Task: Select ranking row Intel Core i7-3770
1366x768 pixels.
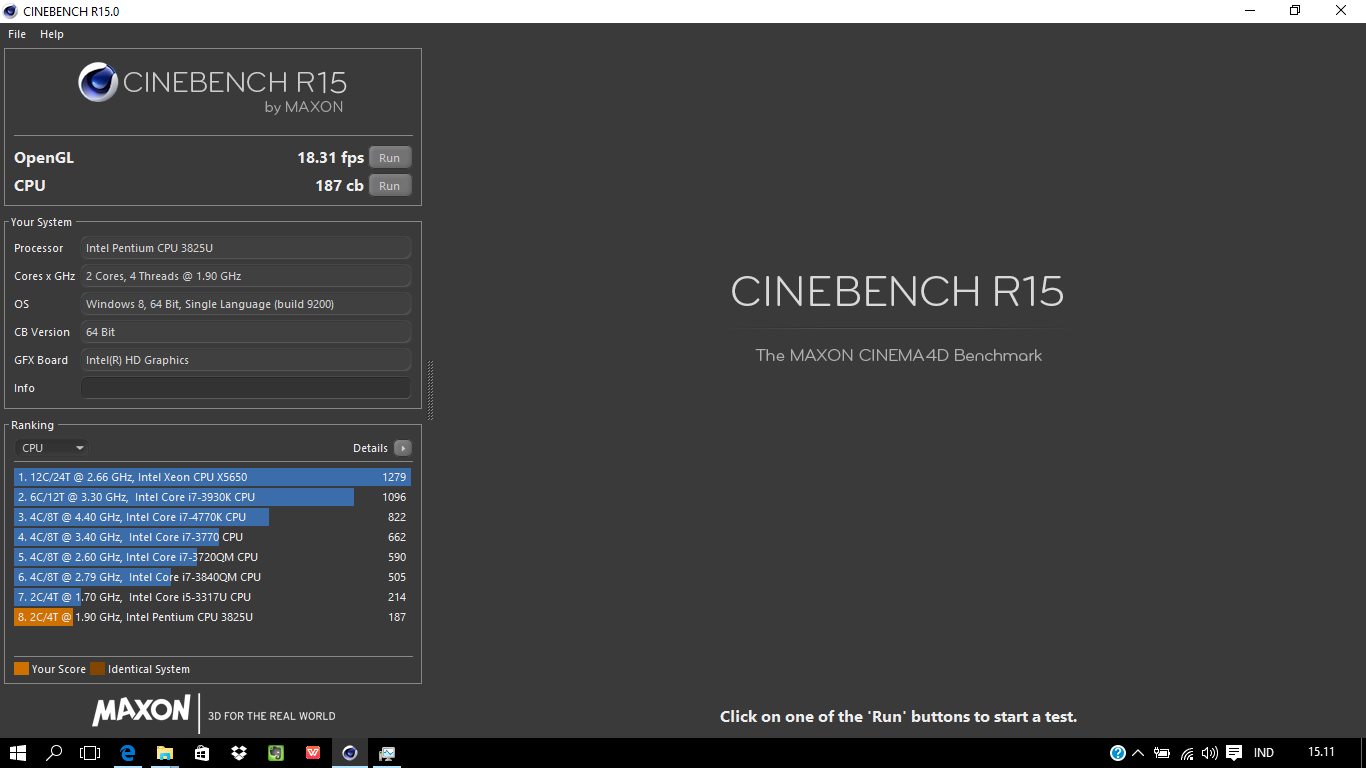Action: coord(212,537)
